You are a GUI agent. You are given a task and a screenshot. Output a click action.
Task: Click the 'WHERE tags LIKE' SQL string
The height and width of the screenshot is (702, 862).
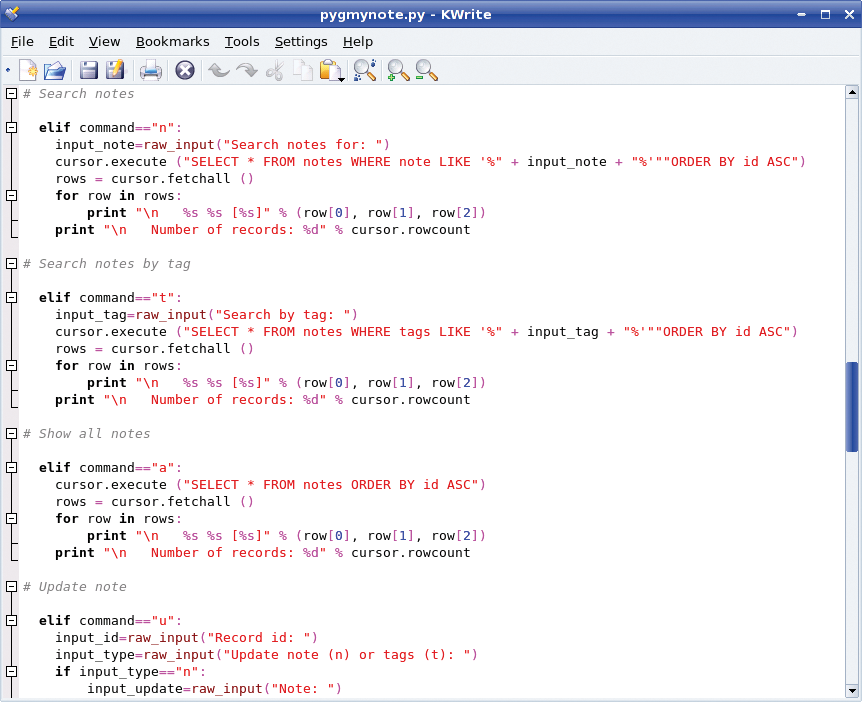coord(342,331)
